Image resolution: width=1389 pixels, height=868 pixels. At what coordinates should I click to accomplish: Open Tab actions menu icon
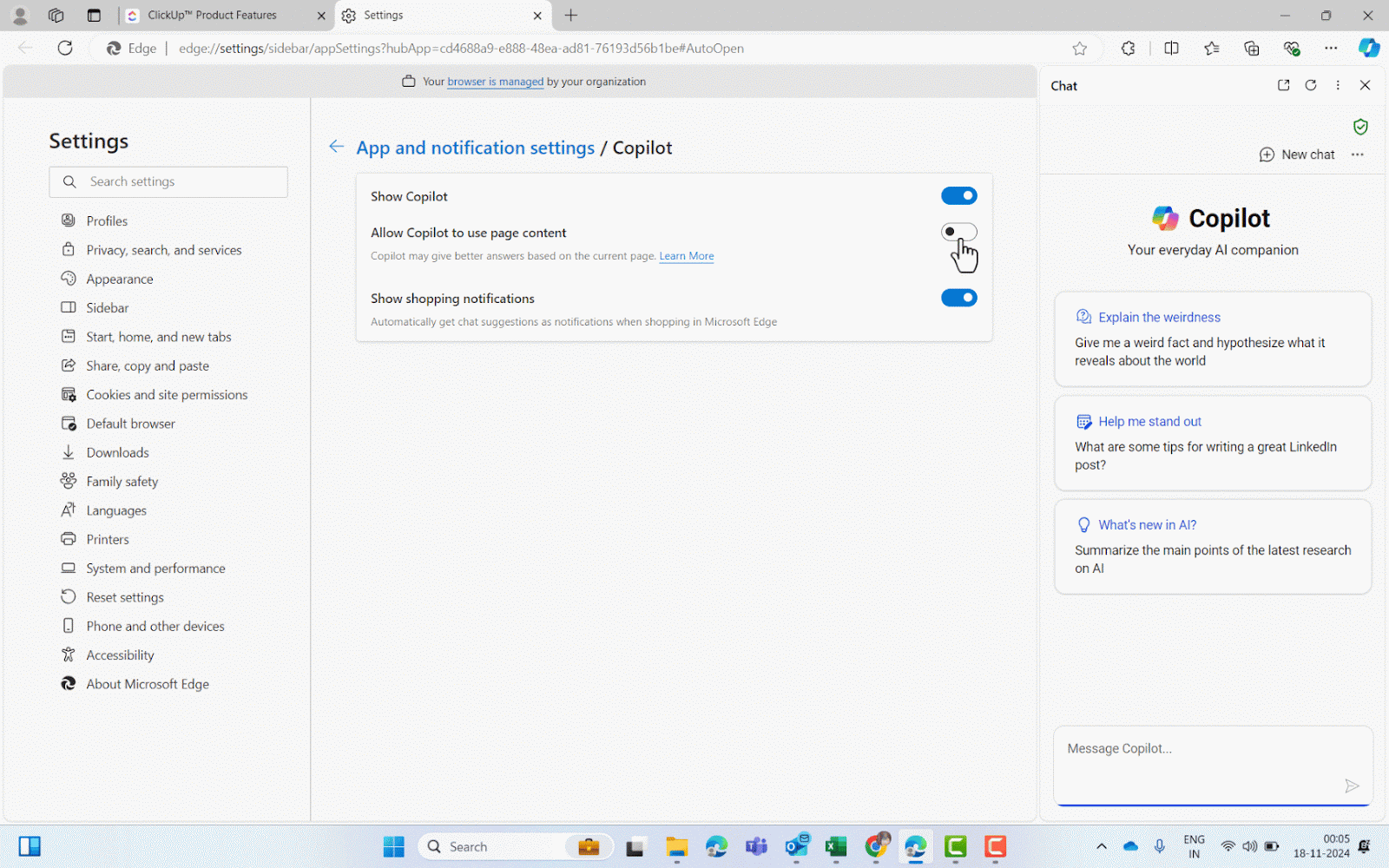94,16
